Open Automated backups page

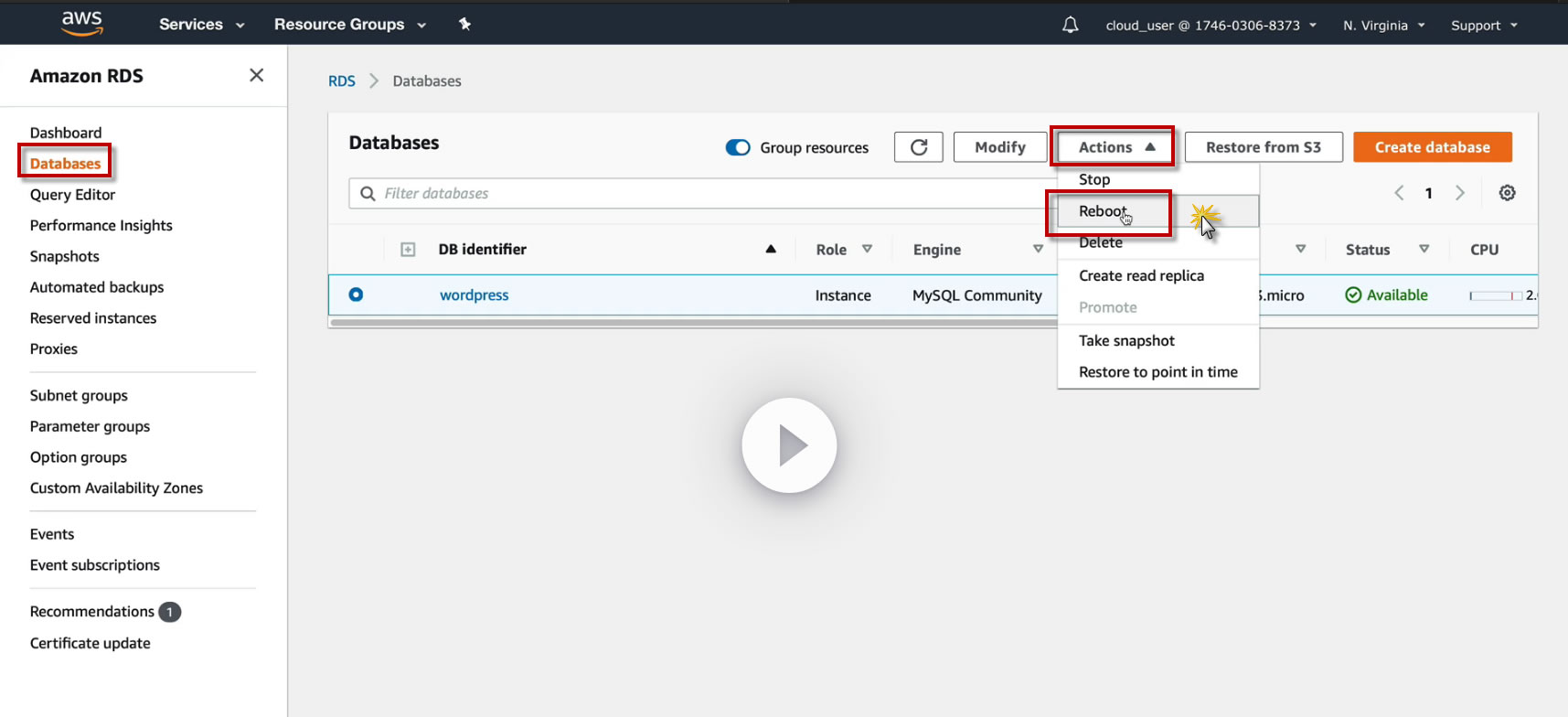point(97,287)
